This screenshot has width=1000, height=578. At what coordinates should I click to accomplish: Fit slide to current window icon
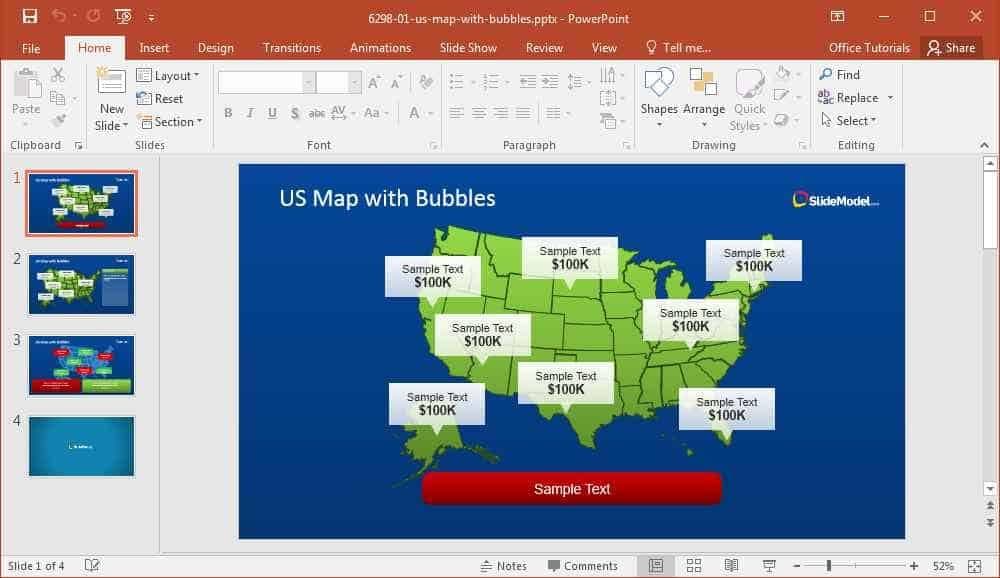[974, 566]
